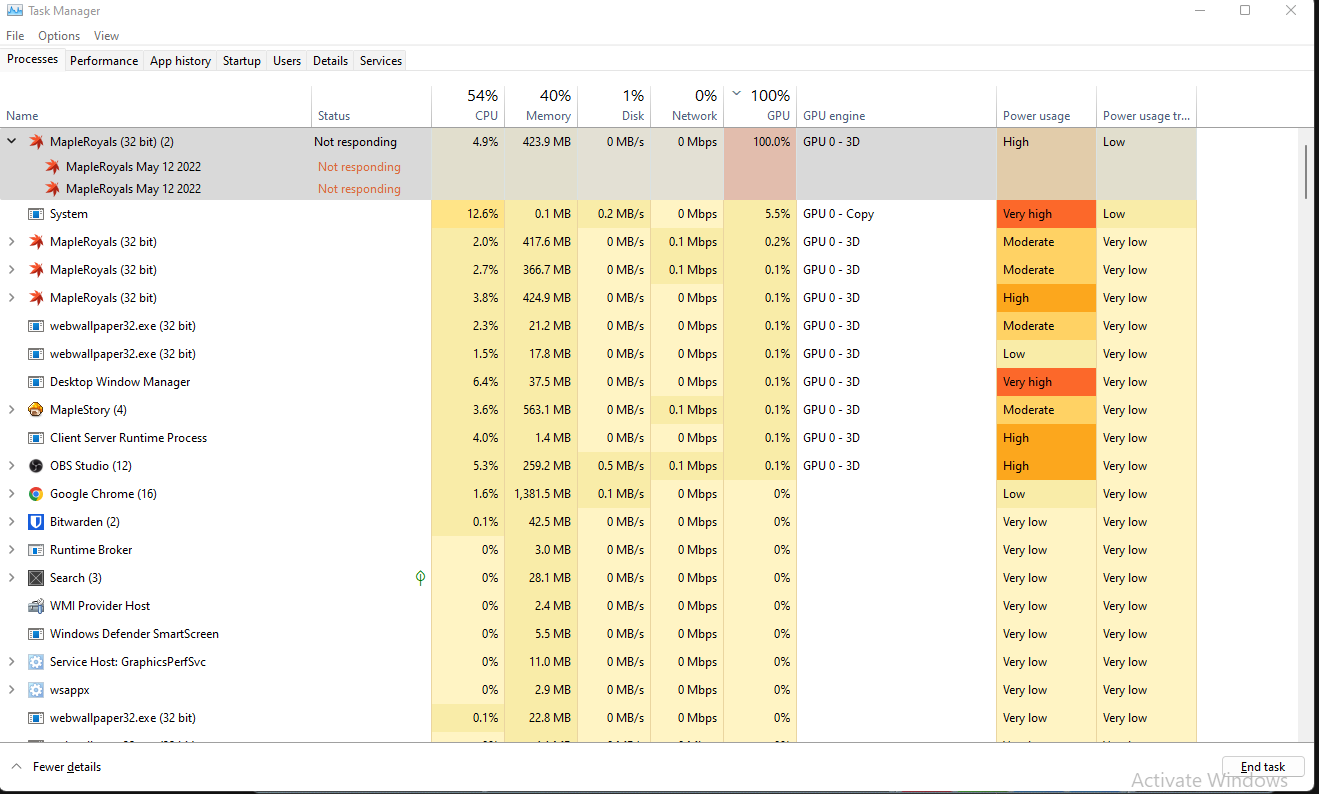The height and width of the screenshot is (794, 1319).
Task: Click the webwallpaper32.exe icon in the 22.8 MB row
Action: [x=36, y=718]
